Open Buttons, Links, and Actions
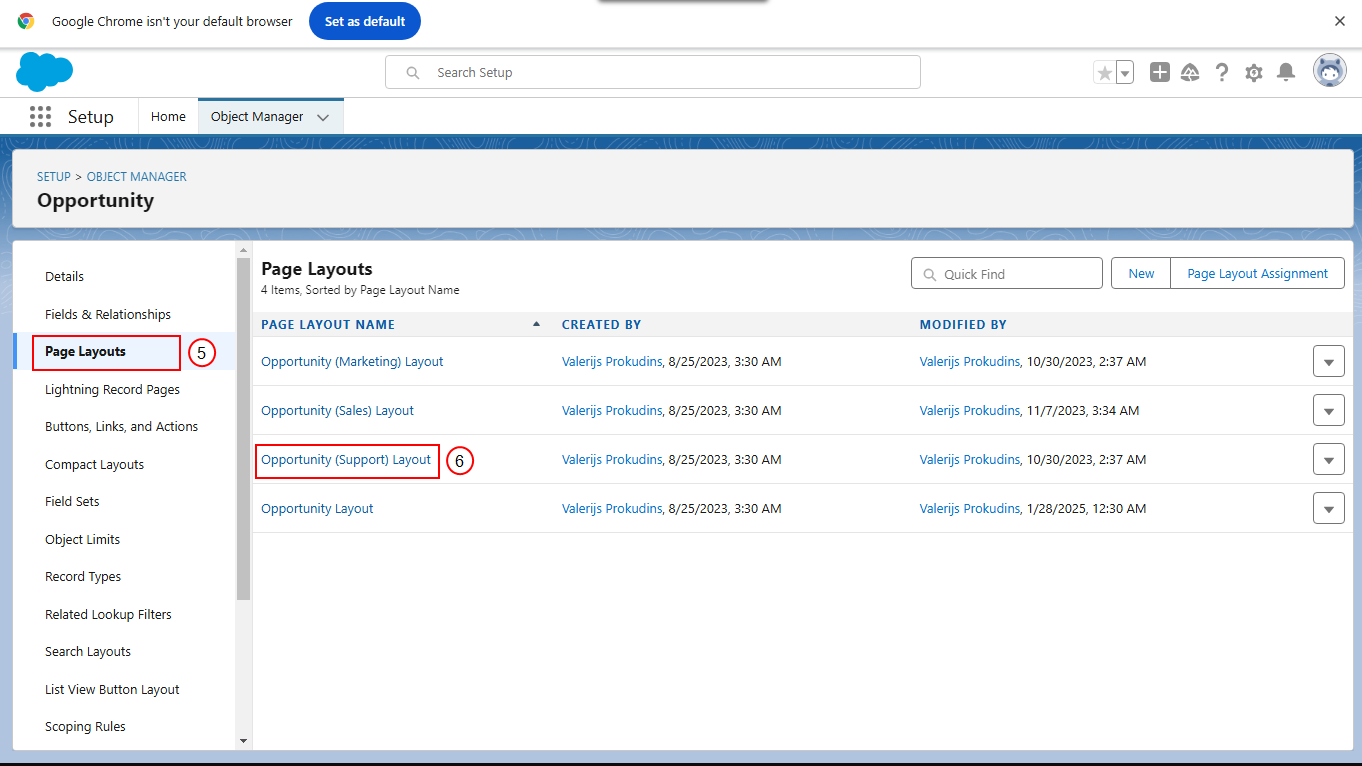Viewport: 1362px width, 766px height. pos(121,426)
